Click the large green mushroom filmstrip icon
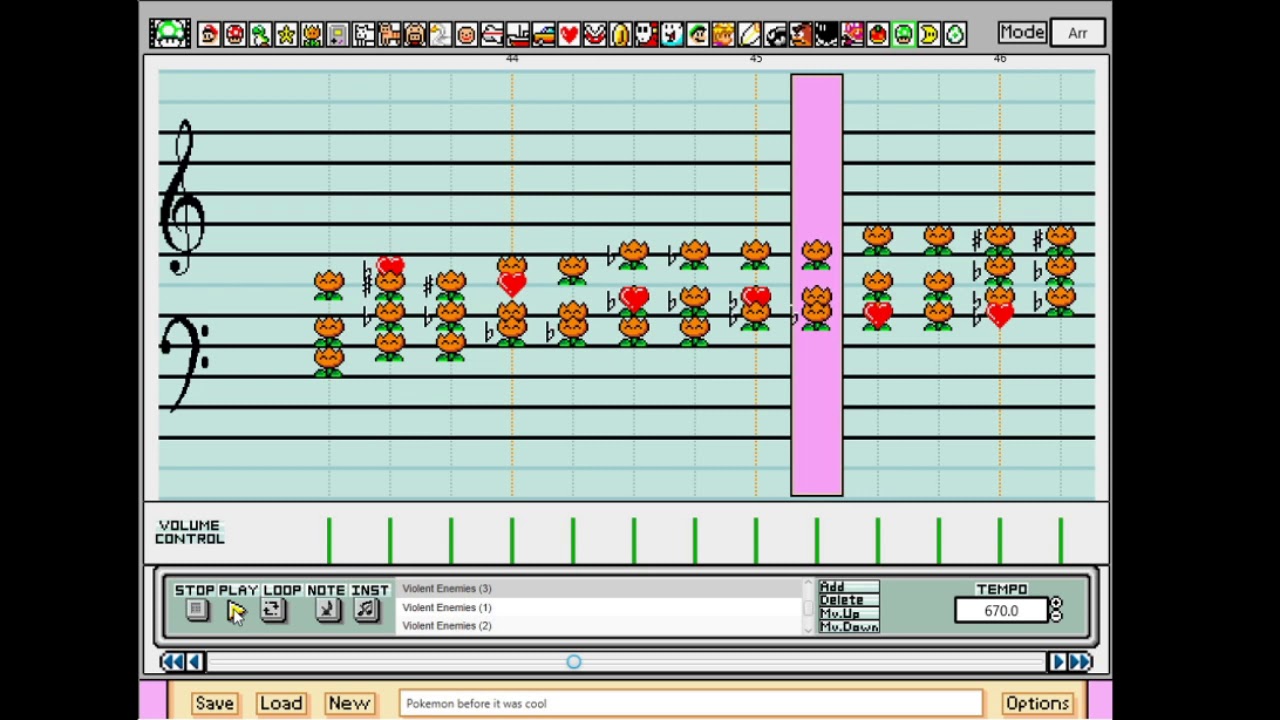 (170, 33)
